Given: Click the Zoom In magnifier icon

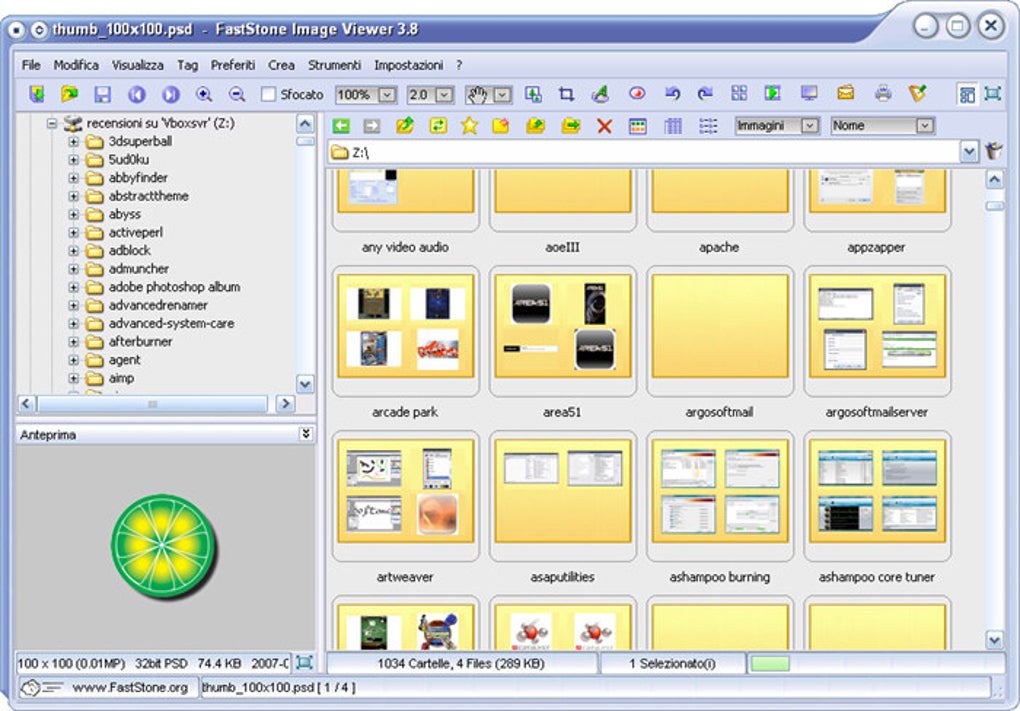Looking at the screenshot, I should [x=204, y=94].
